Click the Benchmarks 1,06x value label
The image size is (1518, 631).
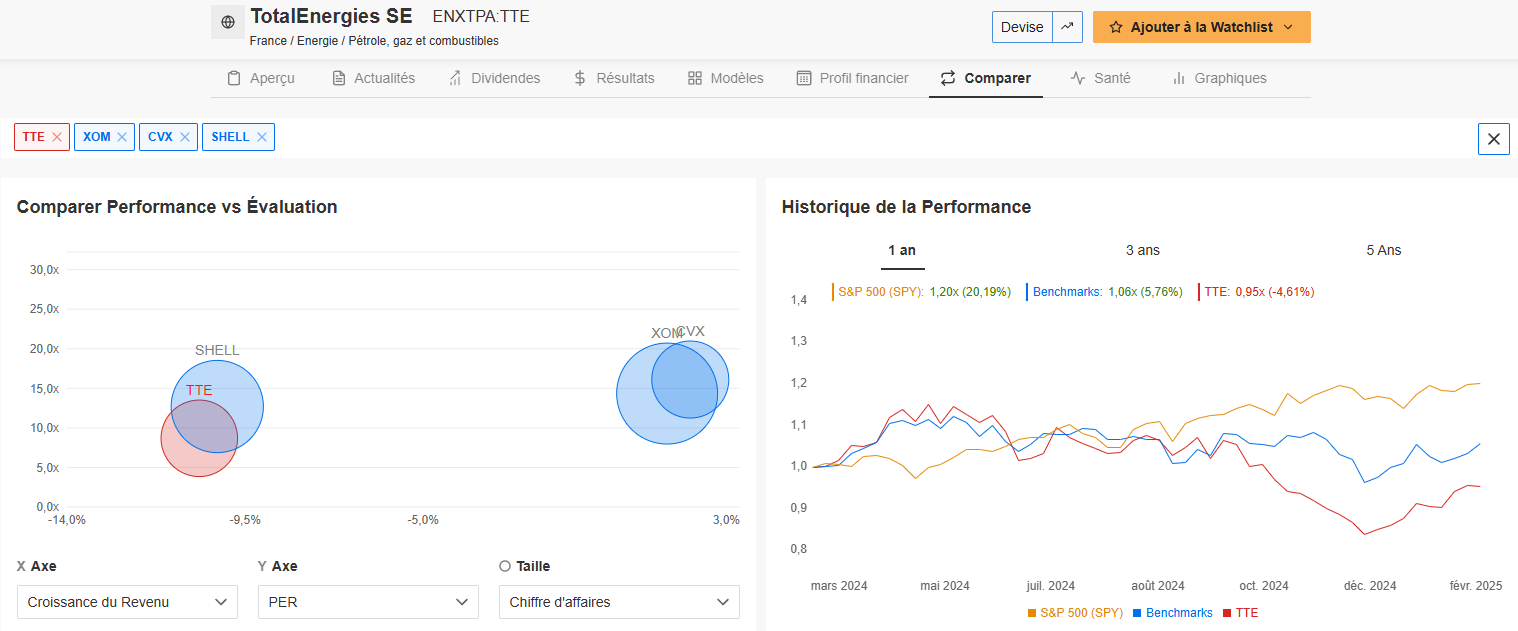1146,292
